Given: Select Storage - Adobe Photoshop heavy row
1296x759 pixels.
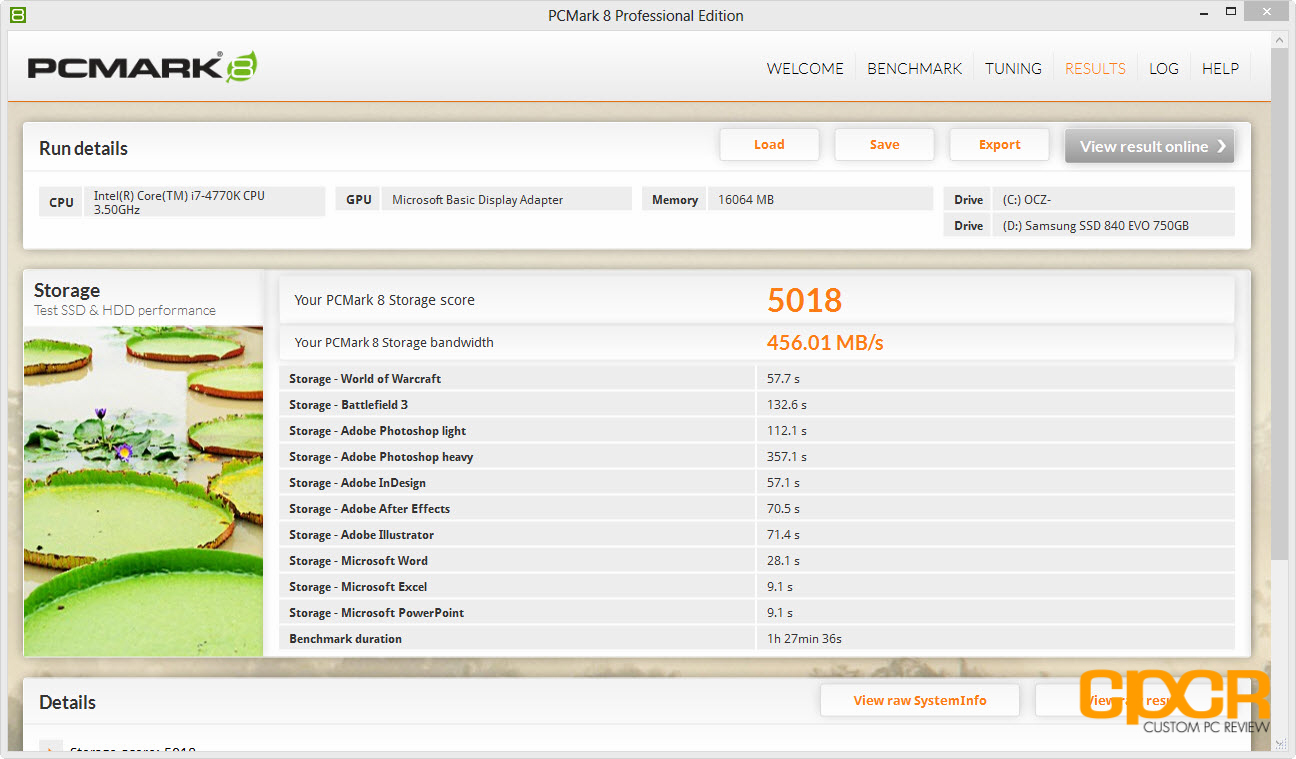Looking at the screenshot, I should click(757, 457).
